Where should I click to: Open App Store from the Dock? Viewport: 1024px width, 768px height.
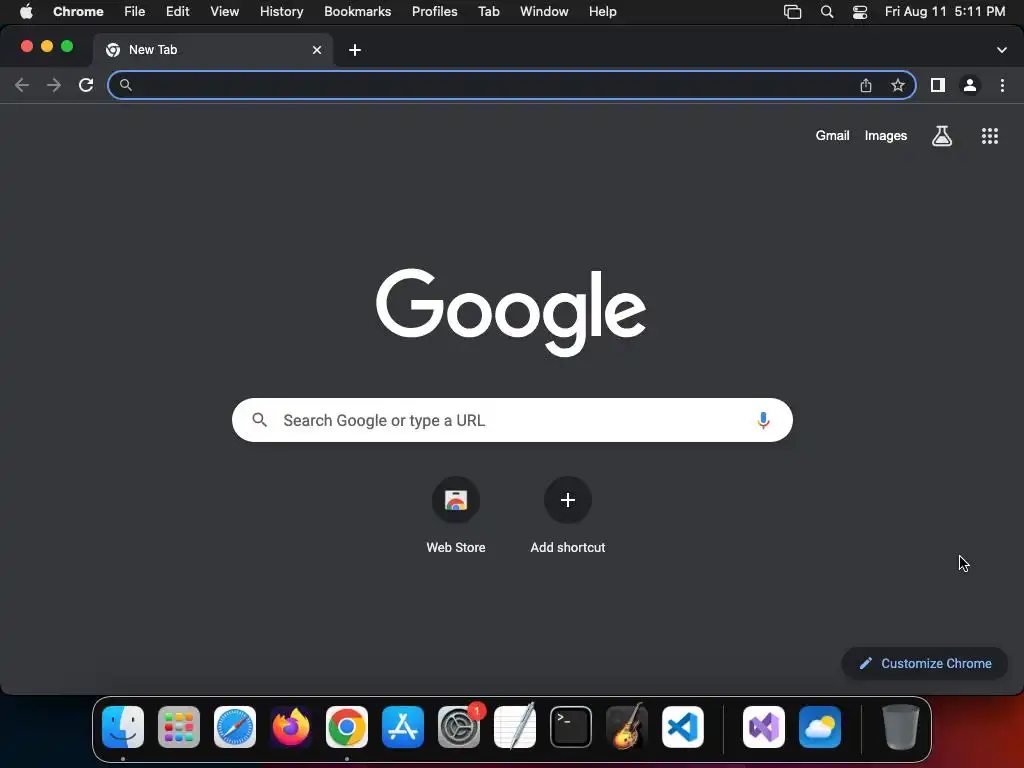403,727
